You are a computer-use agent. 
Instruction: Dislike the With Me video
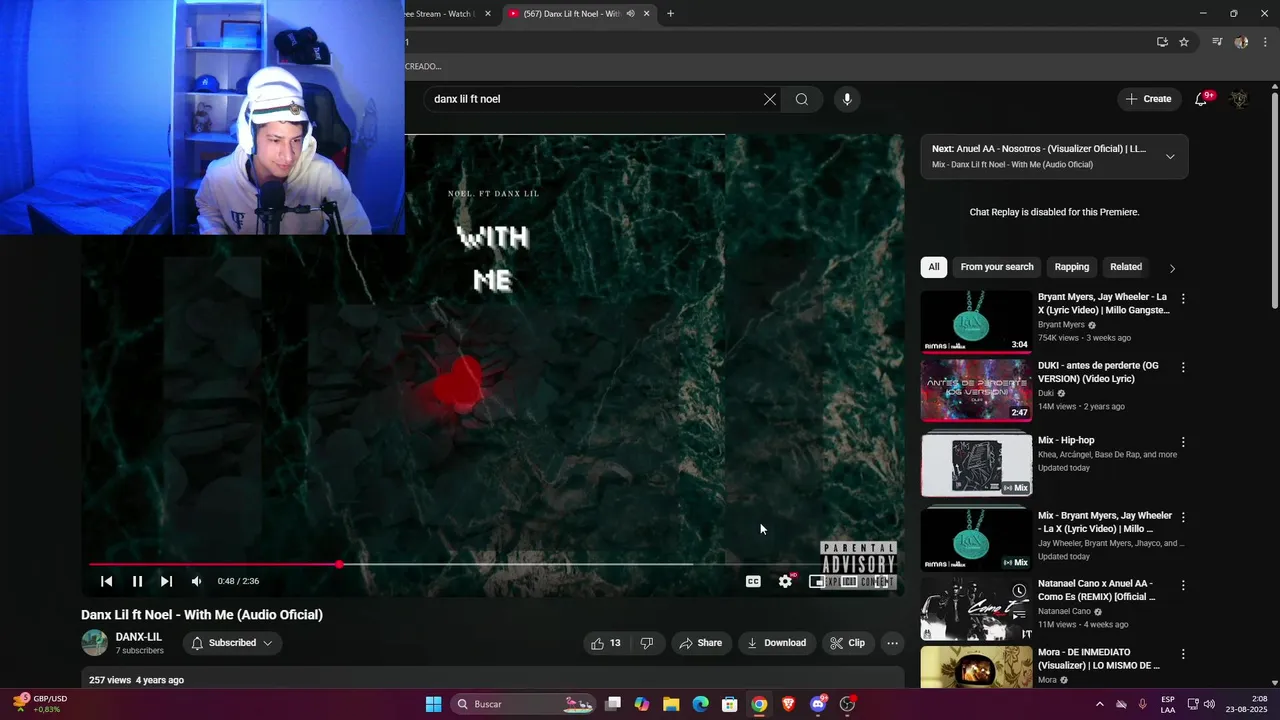[x=647, y=643]
